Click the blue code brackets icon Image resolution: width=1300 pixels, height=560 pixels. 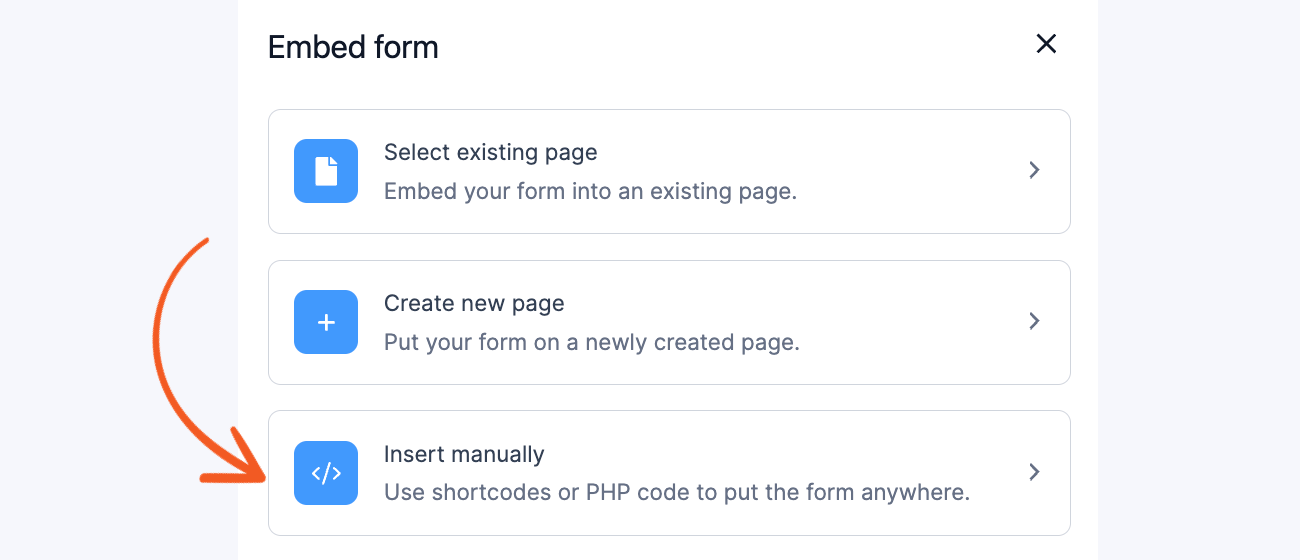(x=326, y=473)
